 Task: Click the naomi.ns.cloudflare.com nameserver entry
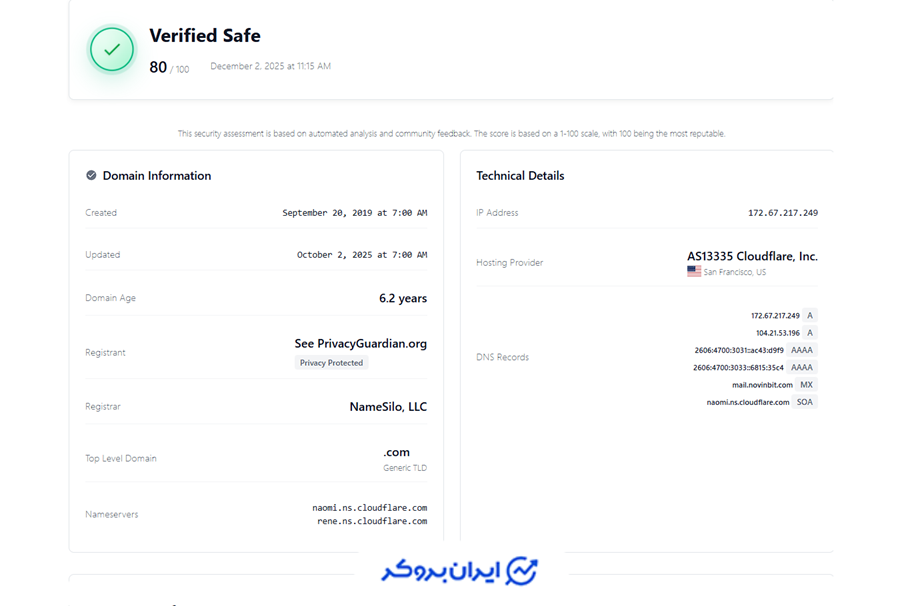(x=370, y=508)
